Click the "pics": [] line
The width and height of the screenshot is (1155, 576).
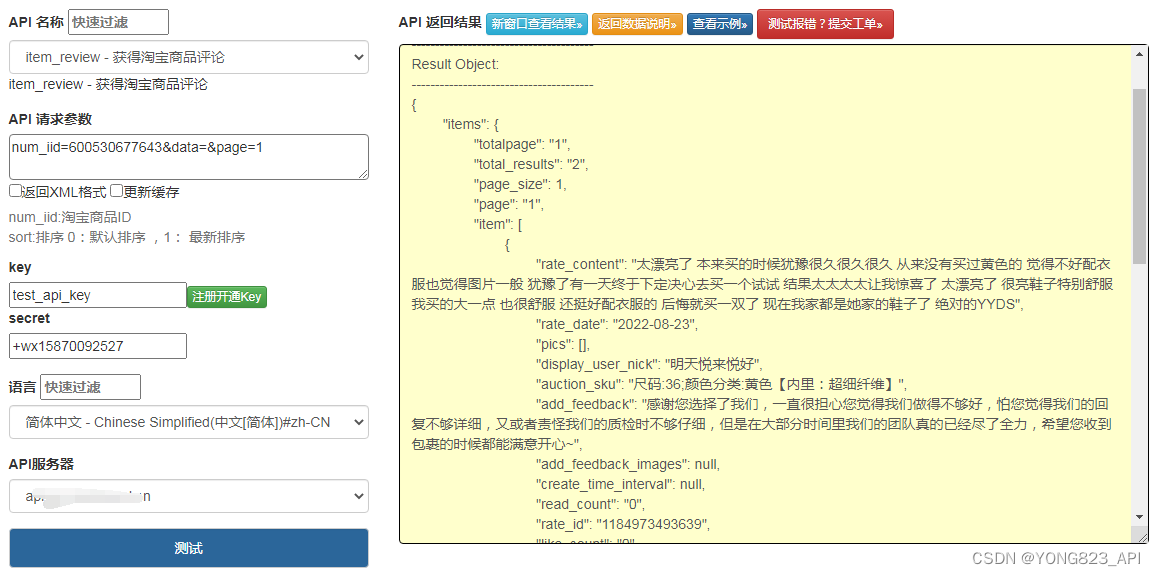(563, 344)
